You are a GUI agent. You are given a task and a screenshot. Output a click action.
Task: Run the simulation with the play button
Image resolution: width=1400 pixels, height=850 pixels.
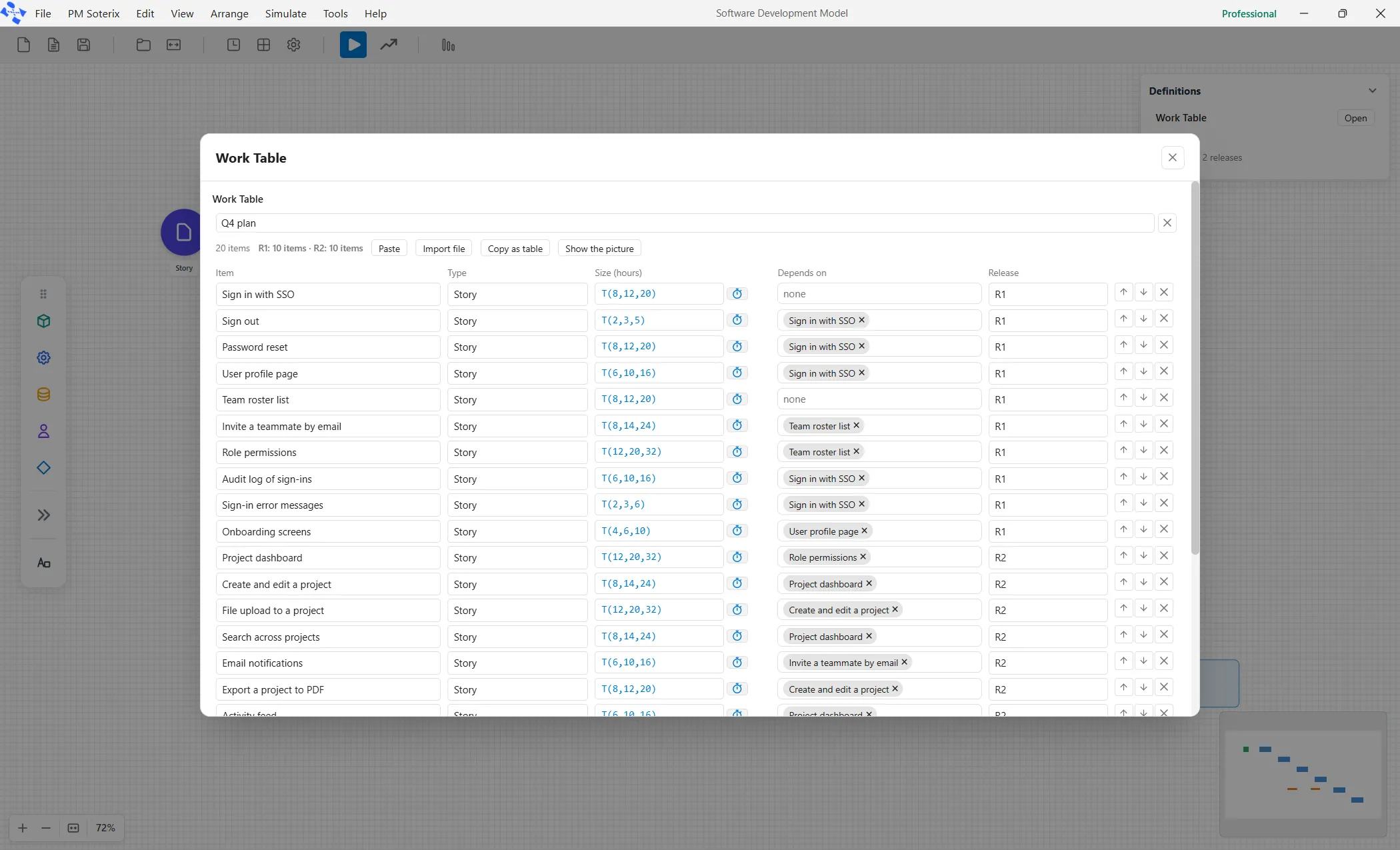coord(353,45)
